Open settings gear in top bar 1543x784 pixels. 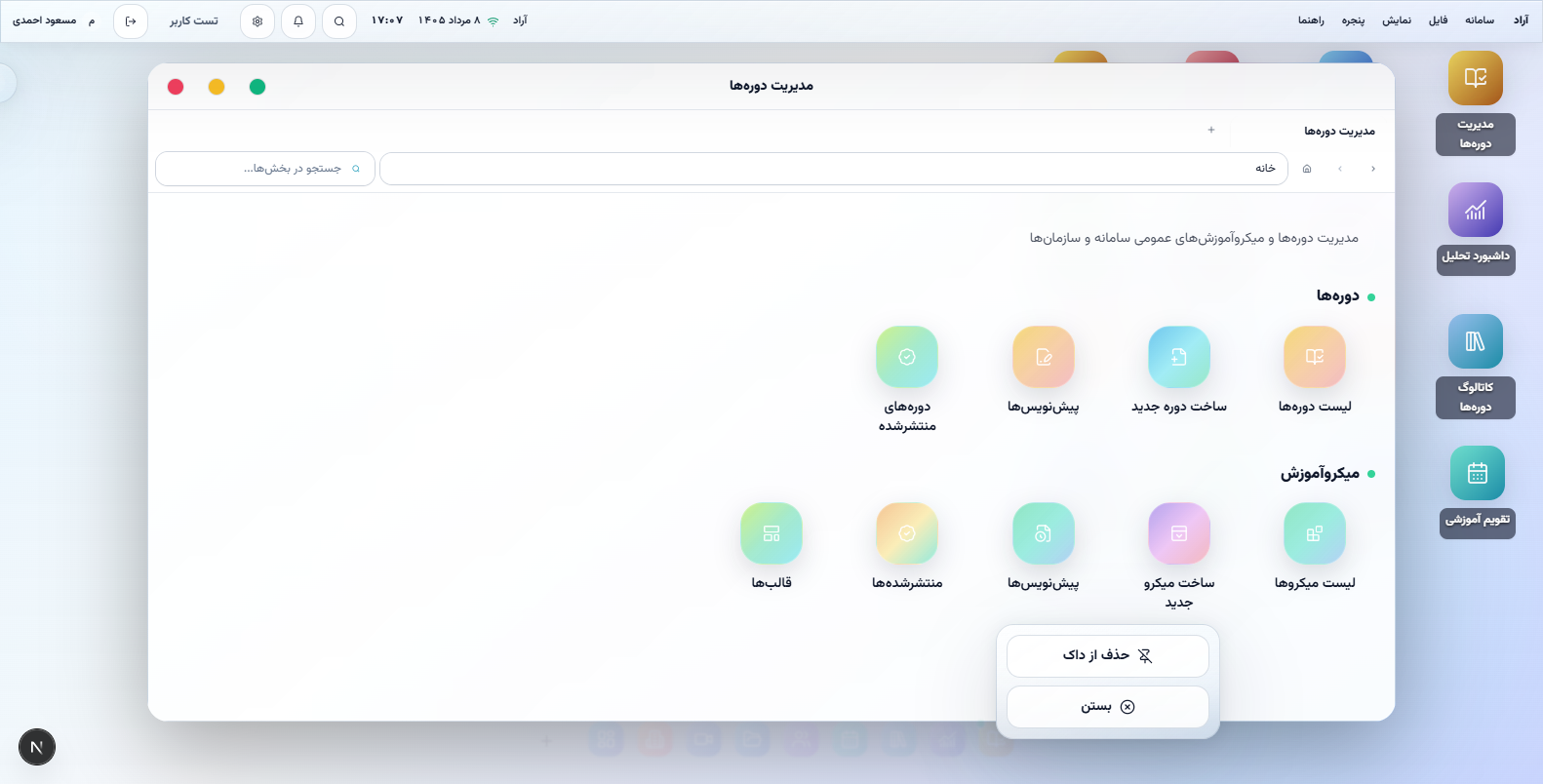pyautogui.click(x=257, y=20)
